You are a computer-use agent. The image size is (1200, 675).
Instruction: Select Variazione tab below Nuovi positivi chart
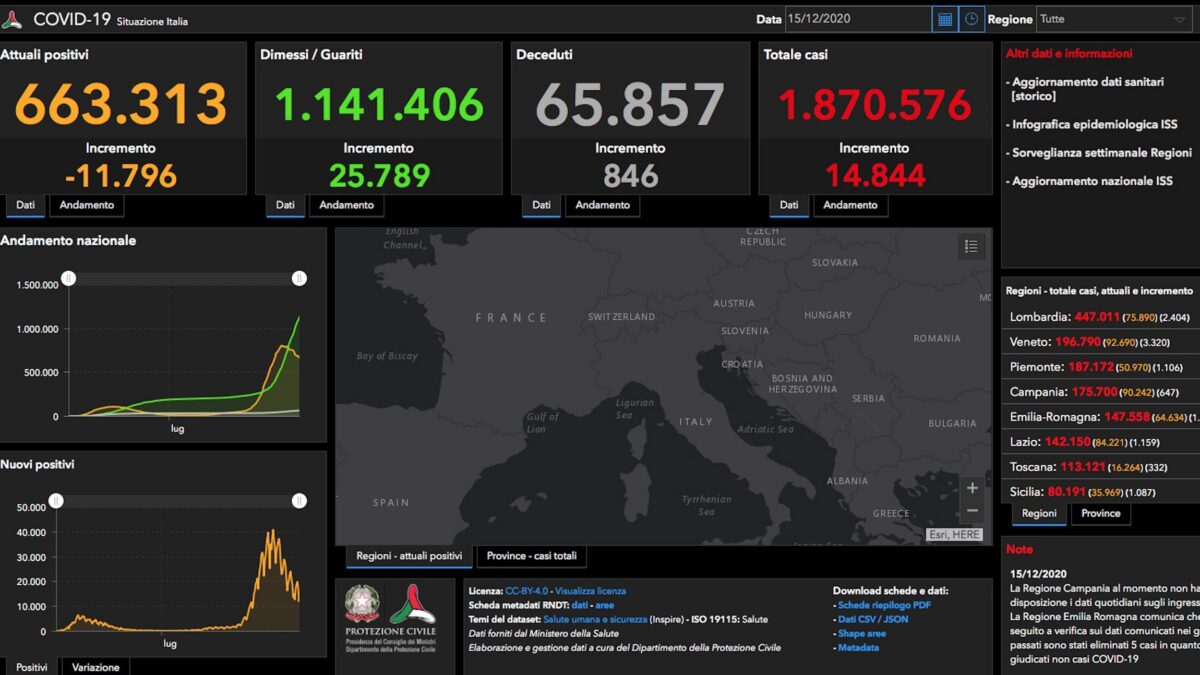click(96, 667)
